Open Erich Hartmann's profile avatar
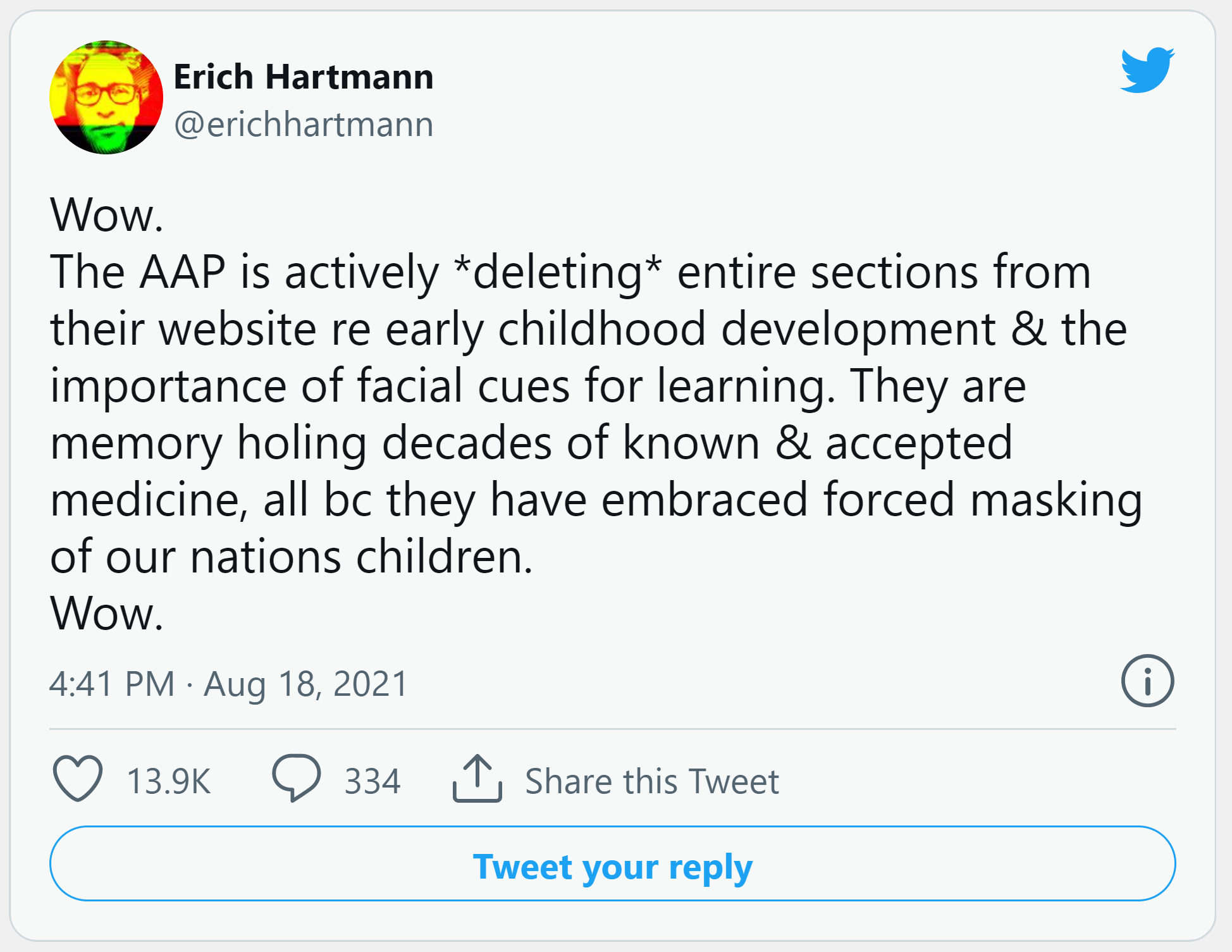The width and height of the screenshot is (1232, 952). [x=106, y=97]
